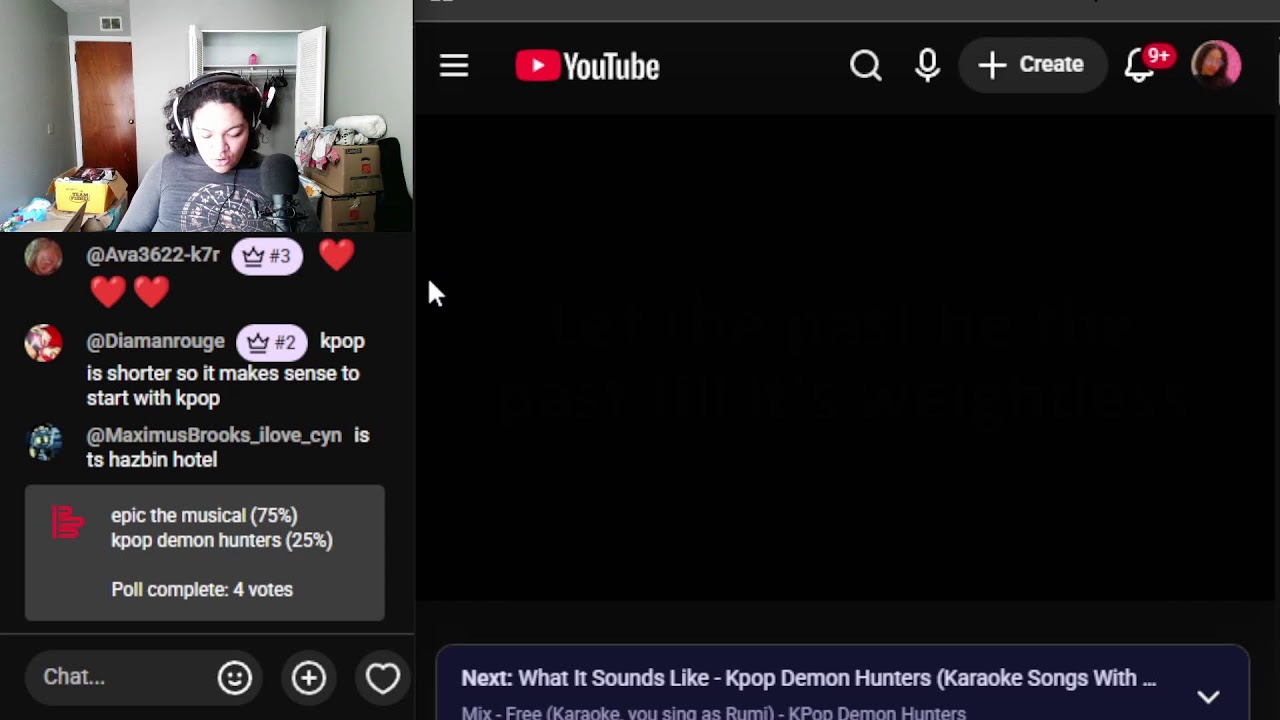
Task: Click the Diamanrouge profile avatar
Action: point(43,343)
